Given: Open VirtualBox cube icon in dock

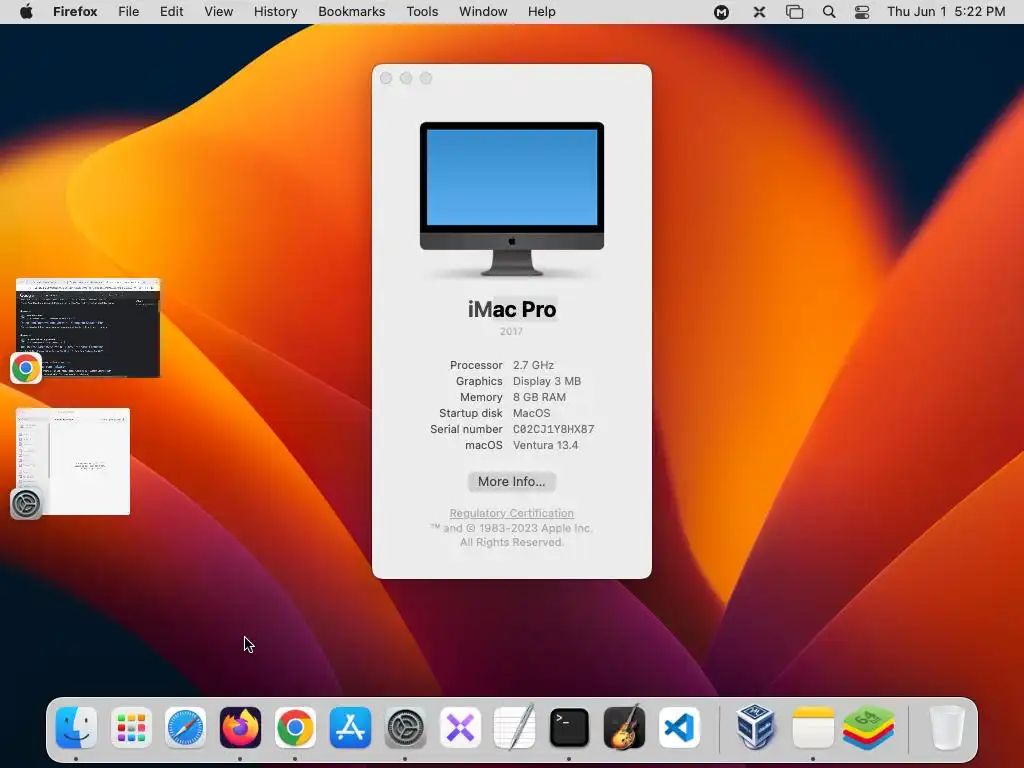Looking at the screenshot, I should click(756, 727).
